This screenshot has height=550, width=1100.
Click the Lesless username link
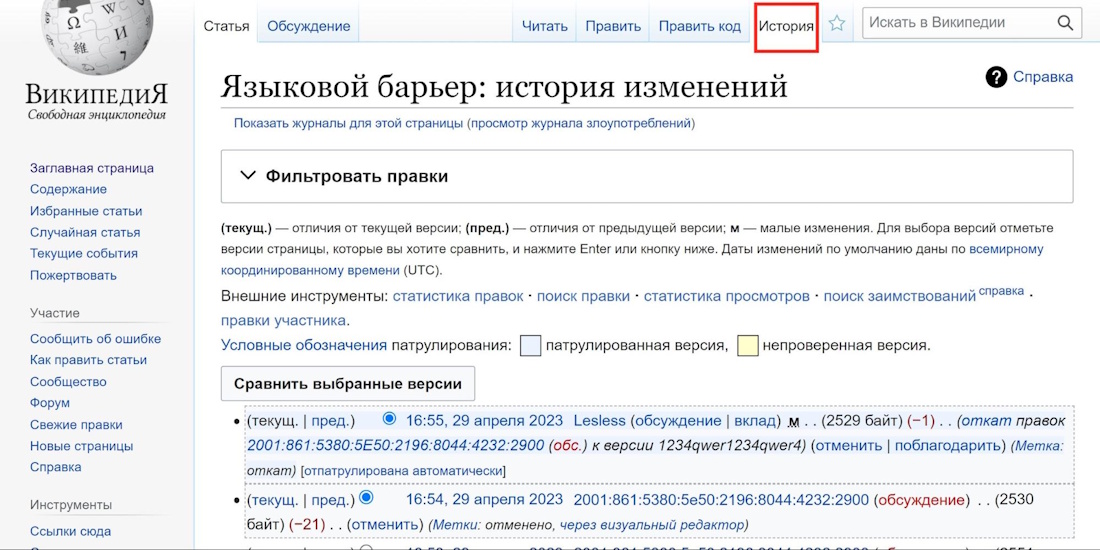coord(599,420)
